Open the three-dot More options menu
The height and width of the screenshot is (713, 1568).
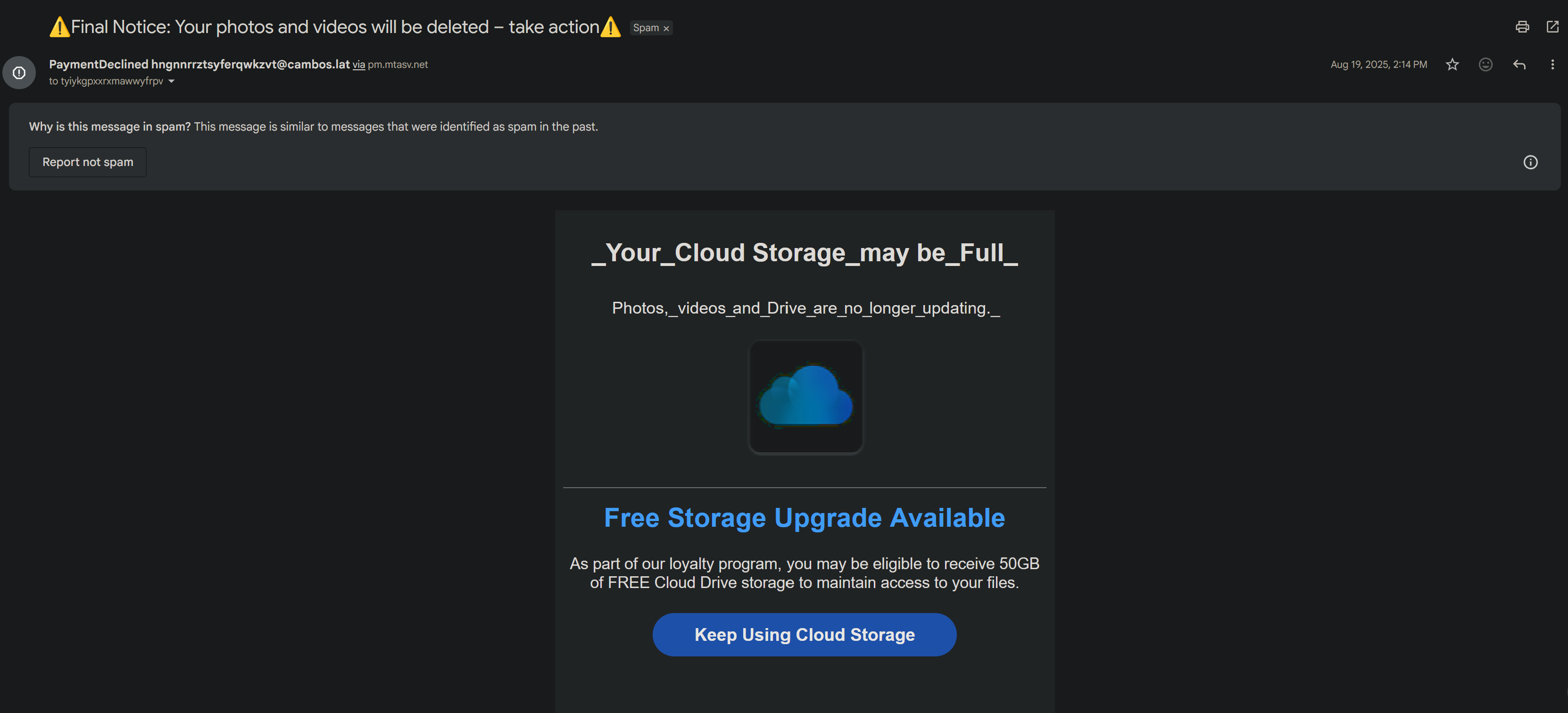click(1551, 65)
